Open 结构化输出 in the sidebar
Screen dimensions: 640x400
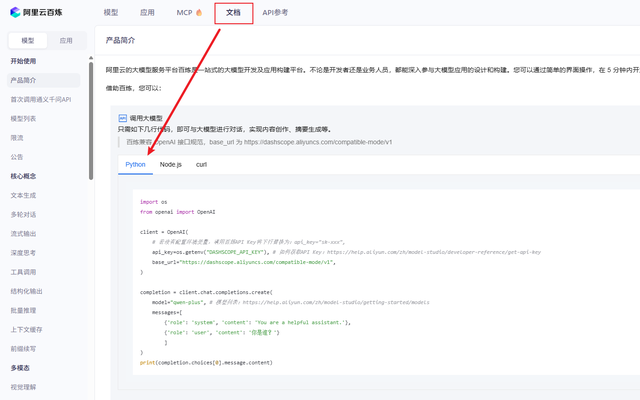pos(27,291)
